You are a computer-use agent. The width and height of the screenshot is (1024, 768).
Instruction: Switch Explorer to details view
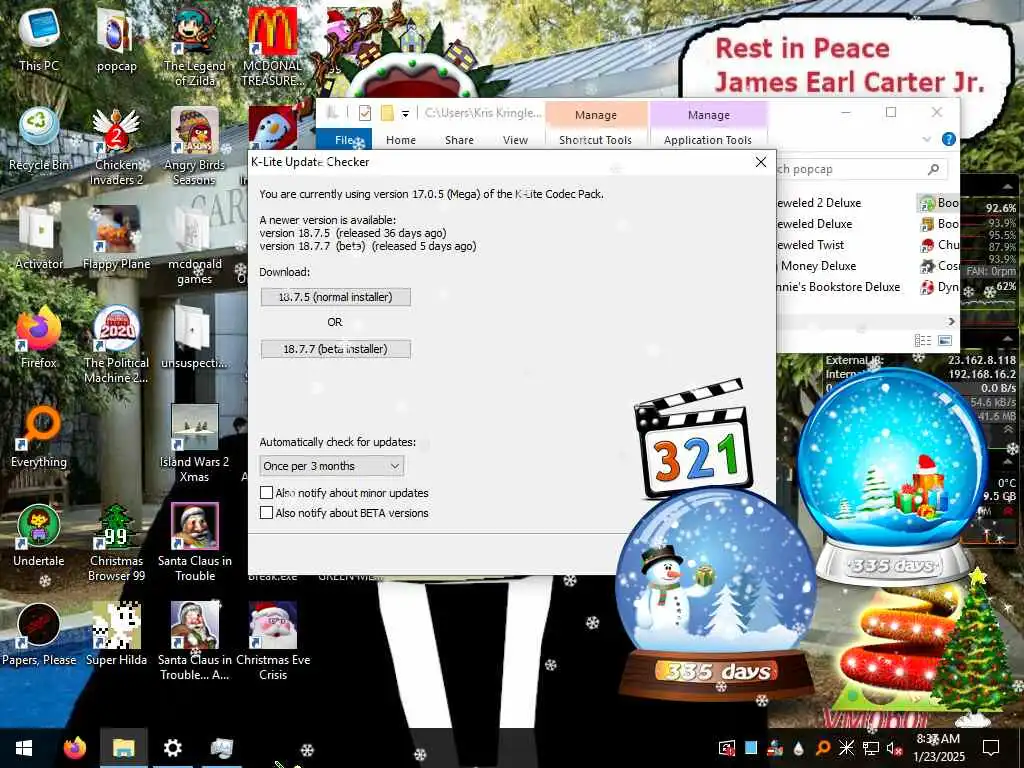coord(923,340)
